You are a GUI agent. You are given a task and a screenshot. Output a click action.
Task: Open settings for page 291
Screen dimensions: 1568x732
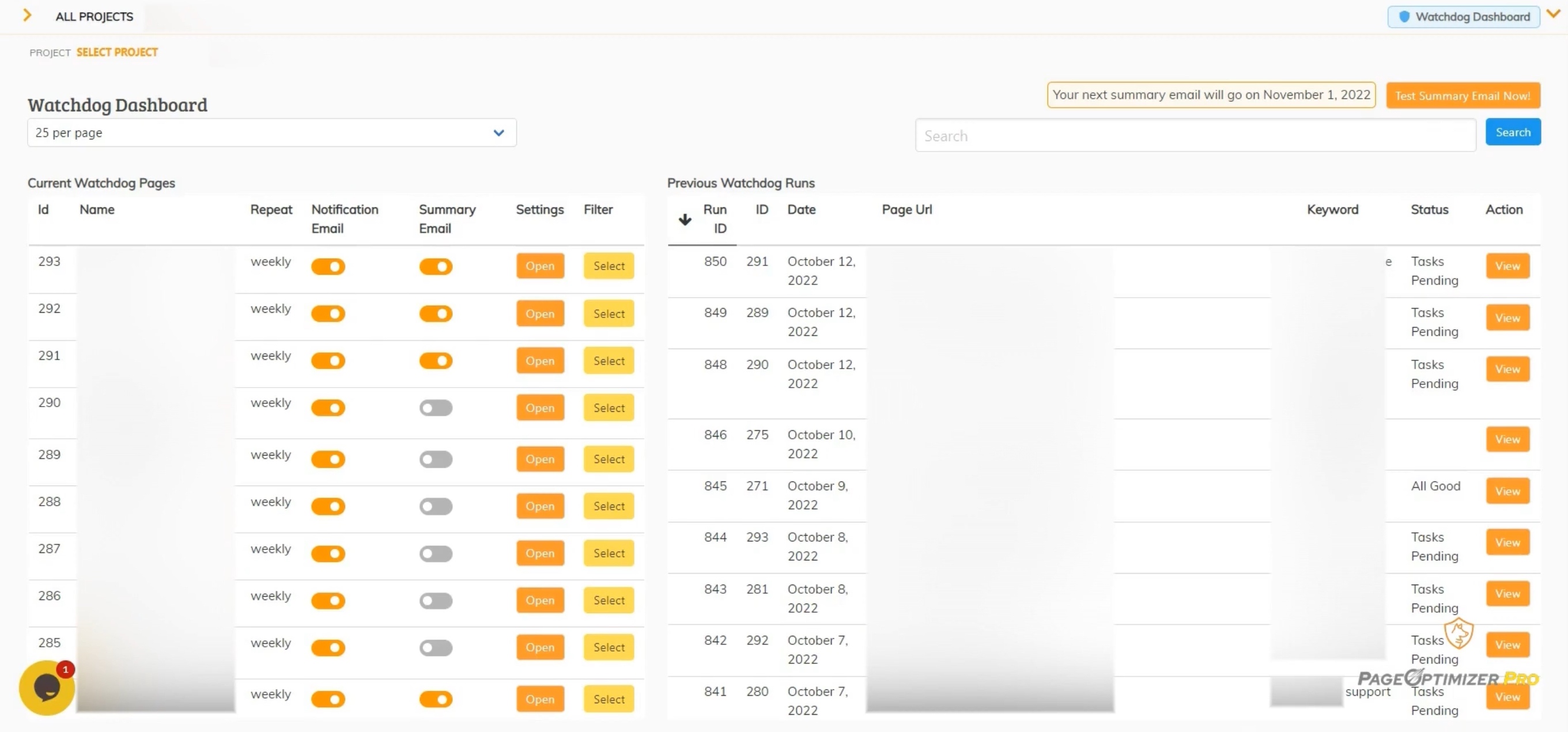(539, 360)
